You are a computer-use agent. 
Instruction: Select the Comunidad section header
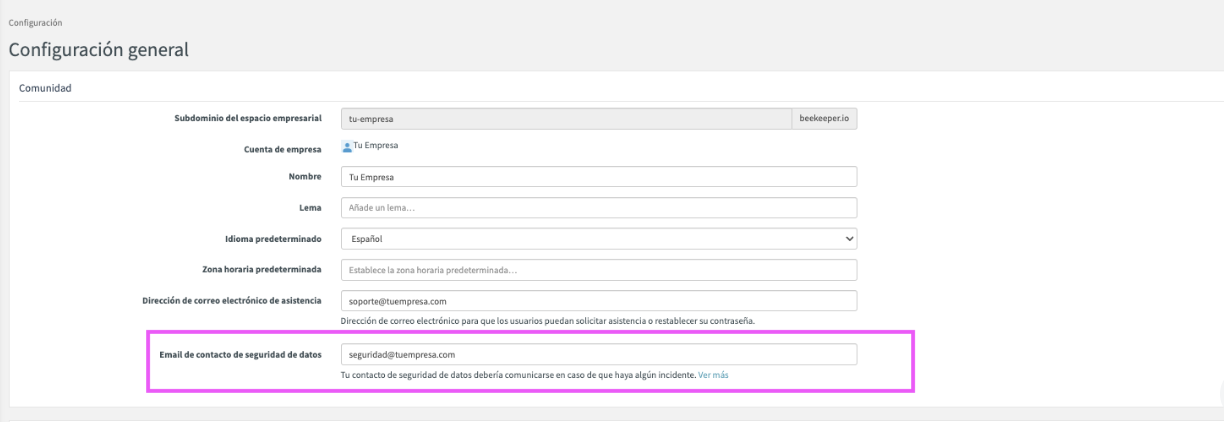tap(45, 88)
